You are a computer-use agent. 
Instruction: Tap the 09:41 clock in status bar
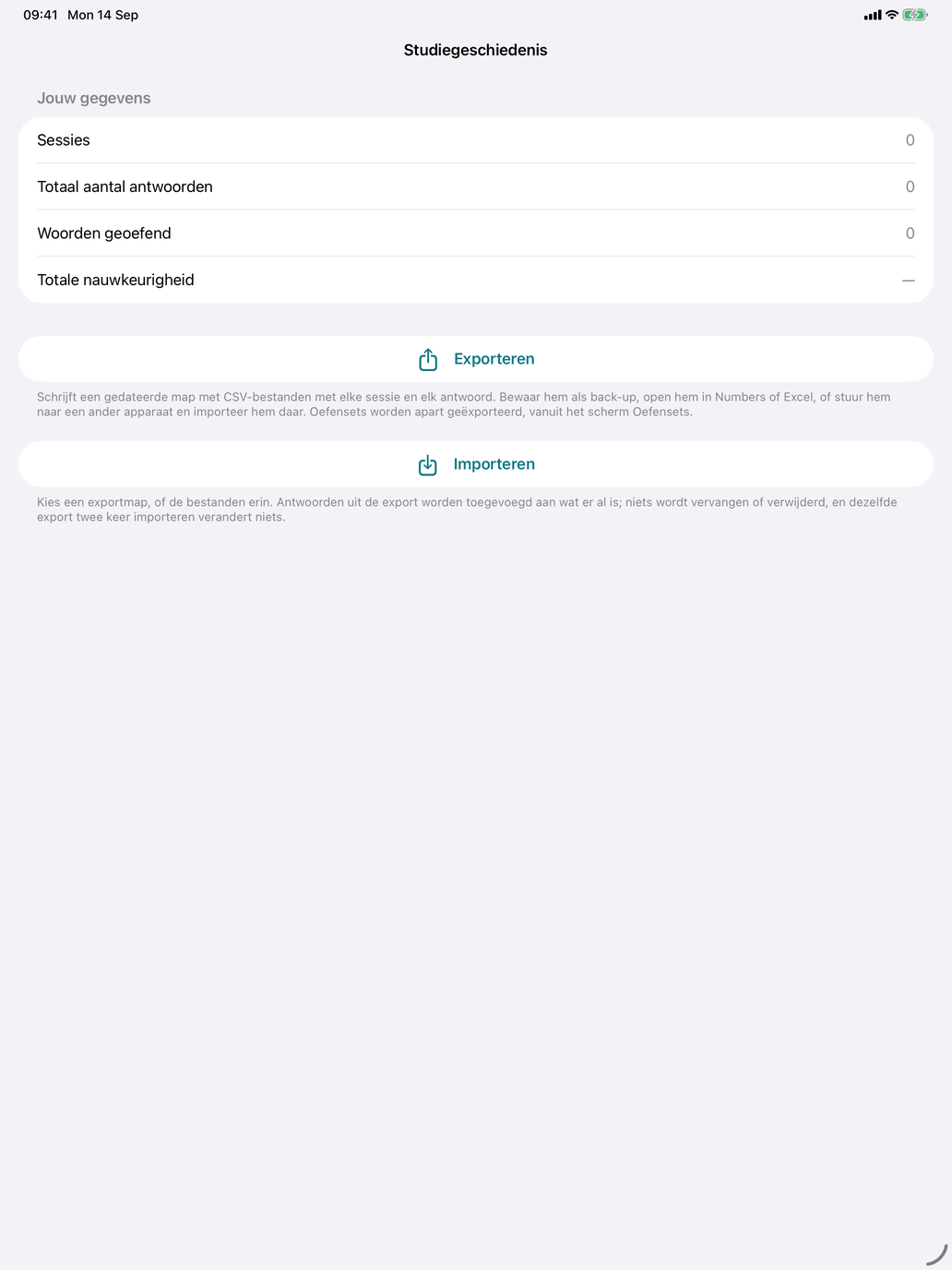coord(41,15)
